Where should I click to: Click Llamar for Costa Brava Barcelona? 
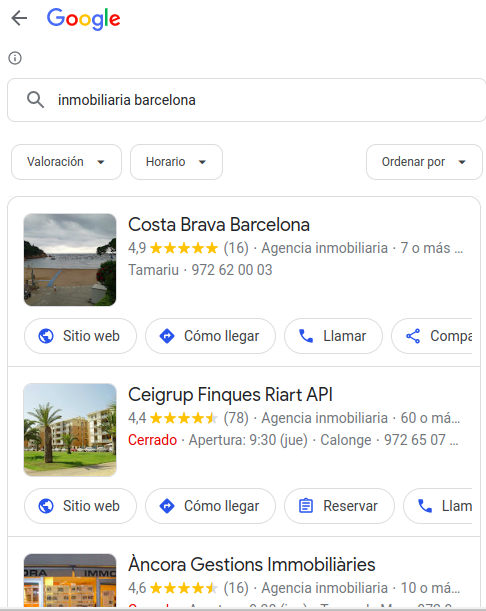[333, 336]
